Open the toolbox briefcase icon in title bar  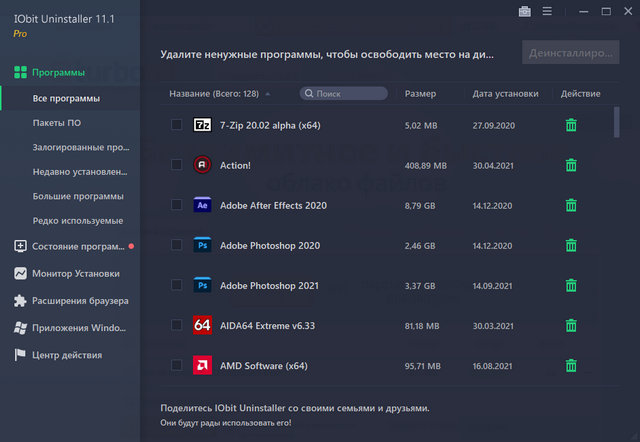click(x=525, y=12)
